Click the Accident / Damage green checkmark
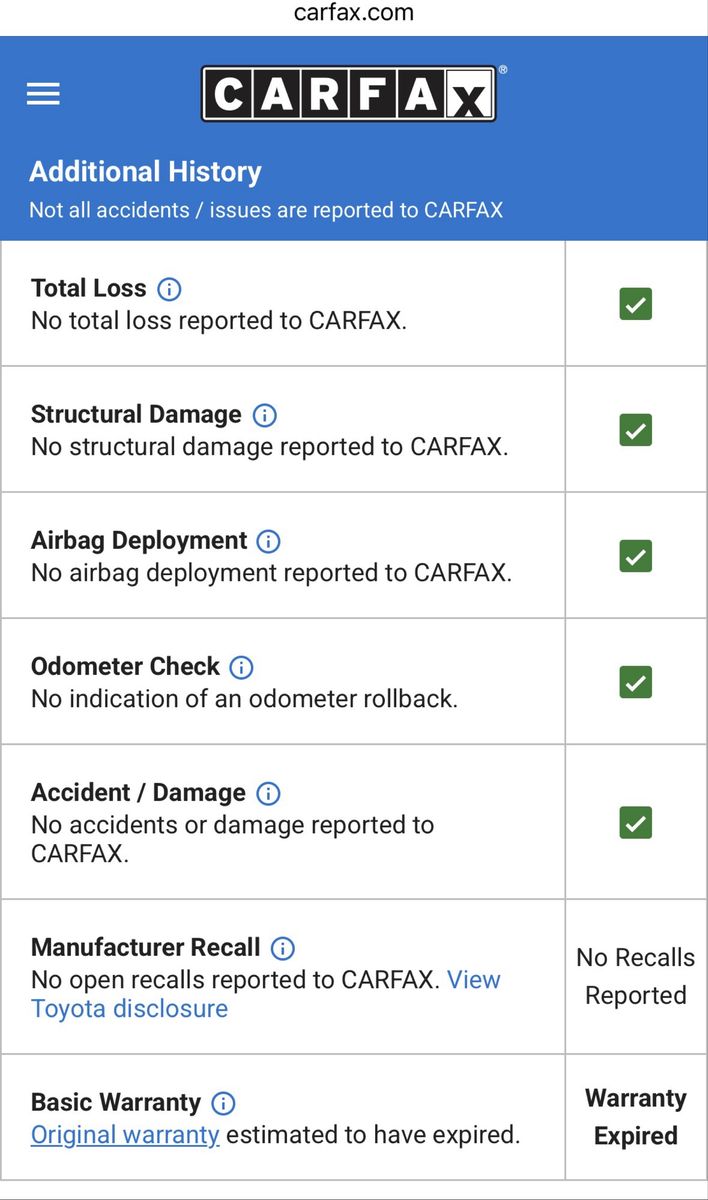The width and height of the screenshot is (708, 1200). [636, 823]
